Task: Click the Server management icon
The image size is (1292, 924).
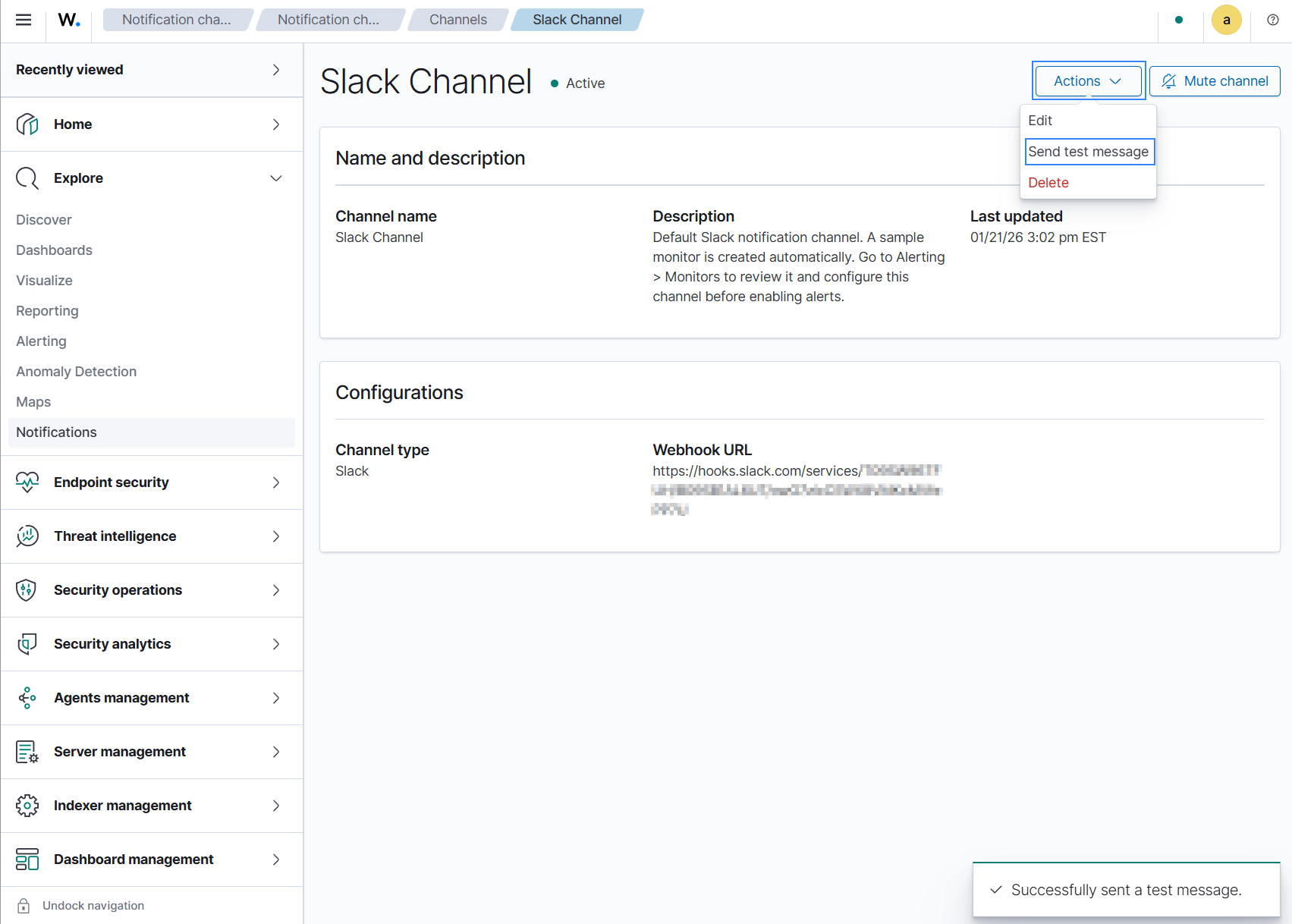Action: pyautogui.click(x=27, y=752)
